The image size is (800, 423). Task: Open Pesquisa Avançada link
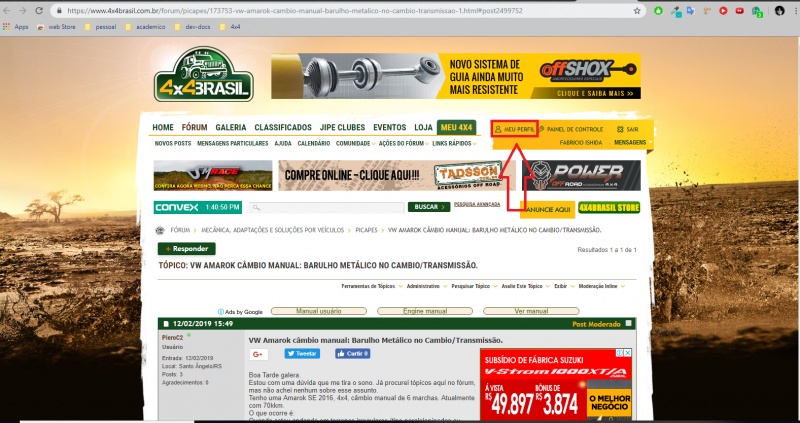[x=477, y=204]
